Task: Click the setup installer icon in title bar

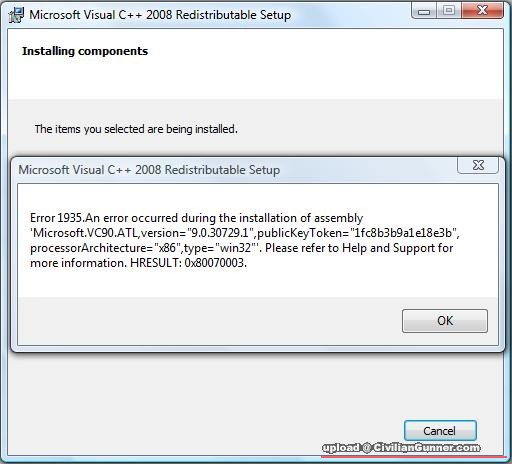Action: coord(16,15)
